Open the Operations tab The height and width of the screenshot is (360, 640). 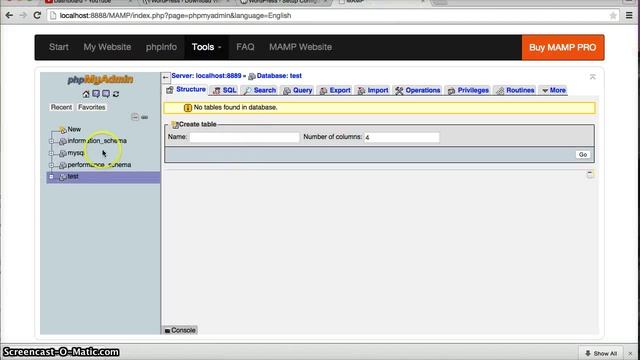click(418, 90)
